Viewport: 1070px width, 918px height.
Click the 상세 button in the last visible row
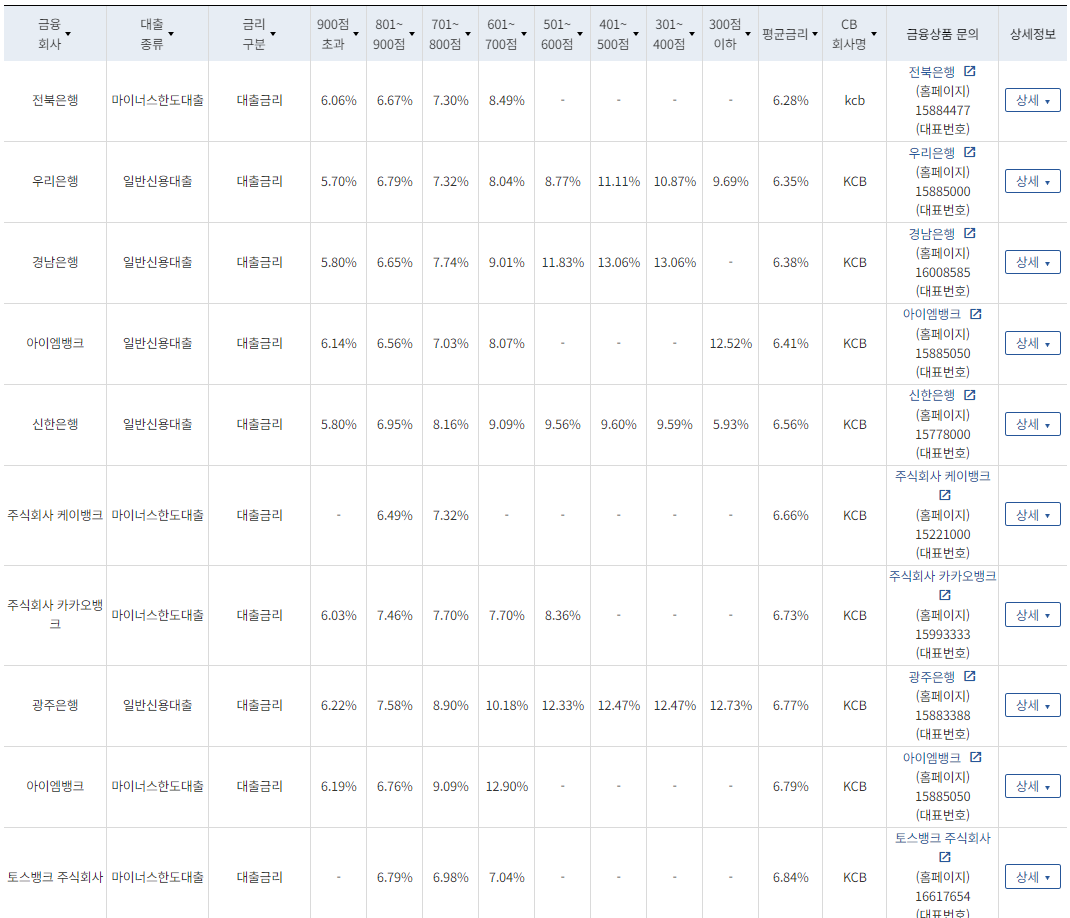pyautogui.click(x=1031, y=877)
